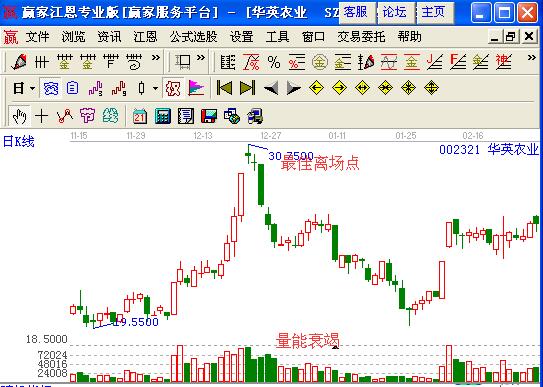Click the 002321 华英农业 stock label
This screenshot has height=387, width=543.
[489, 150]
